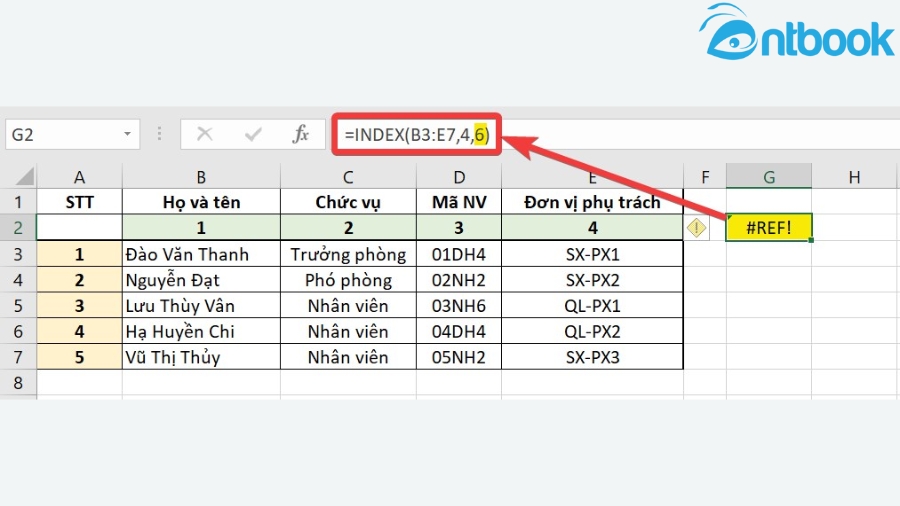The height and width of the screenshot is (506, 900).
Task: Click cell QL-PX1
Action: click(x=592, y=305)
